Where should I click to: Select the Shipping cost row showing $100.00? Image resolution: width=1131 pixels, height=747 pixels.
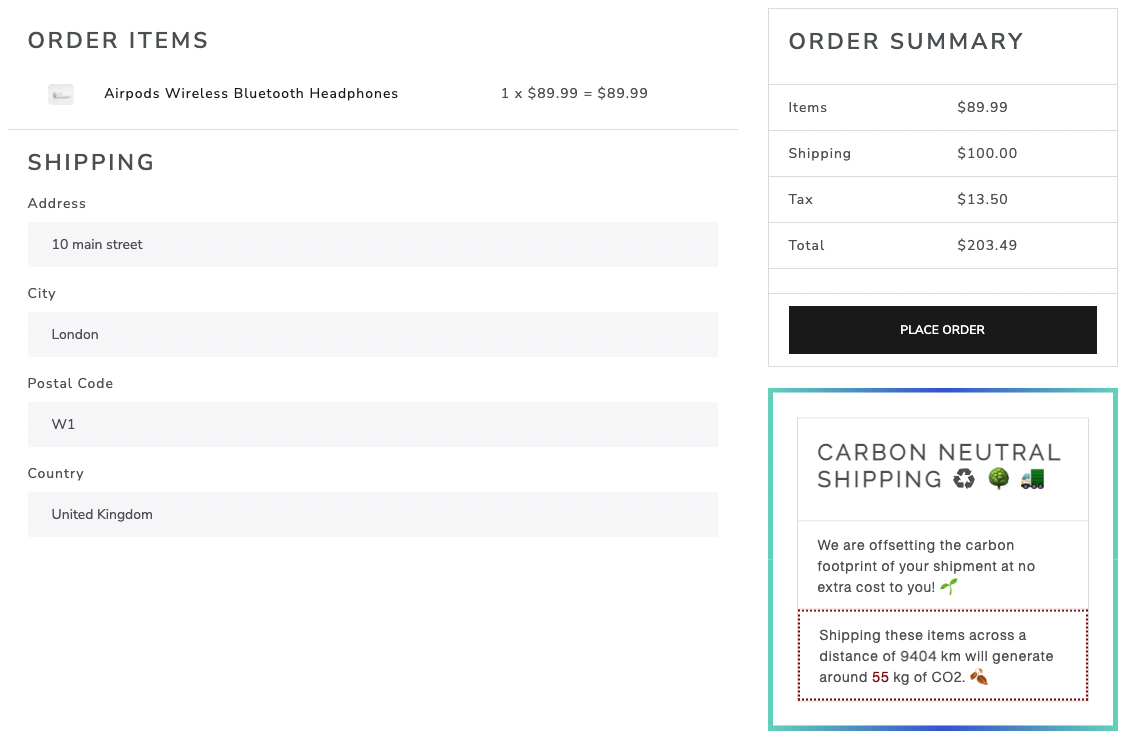pyautogui.click(x=942, y=153)
